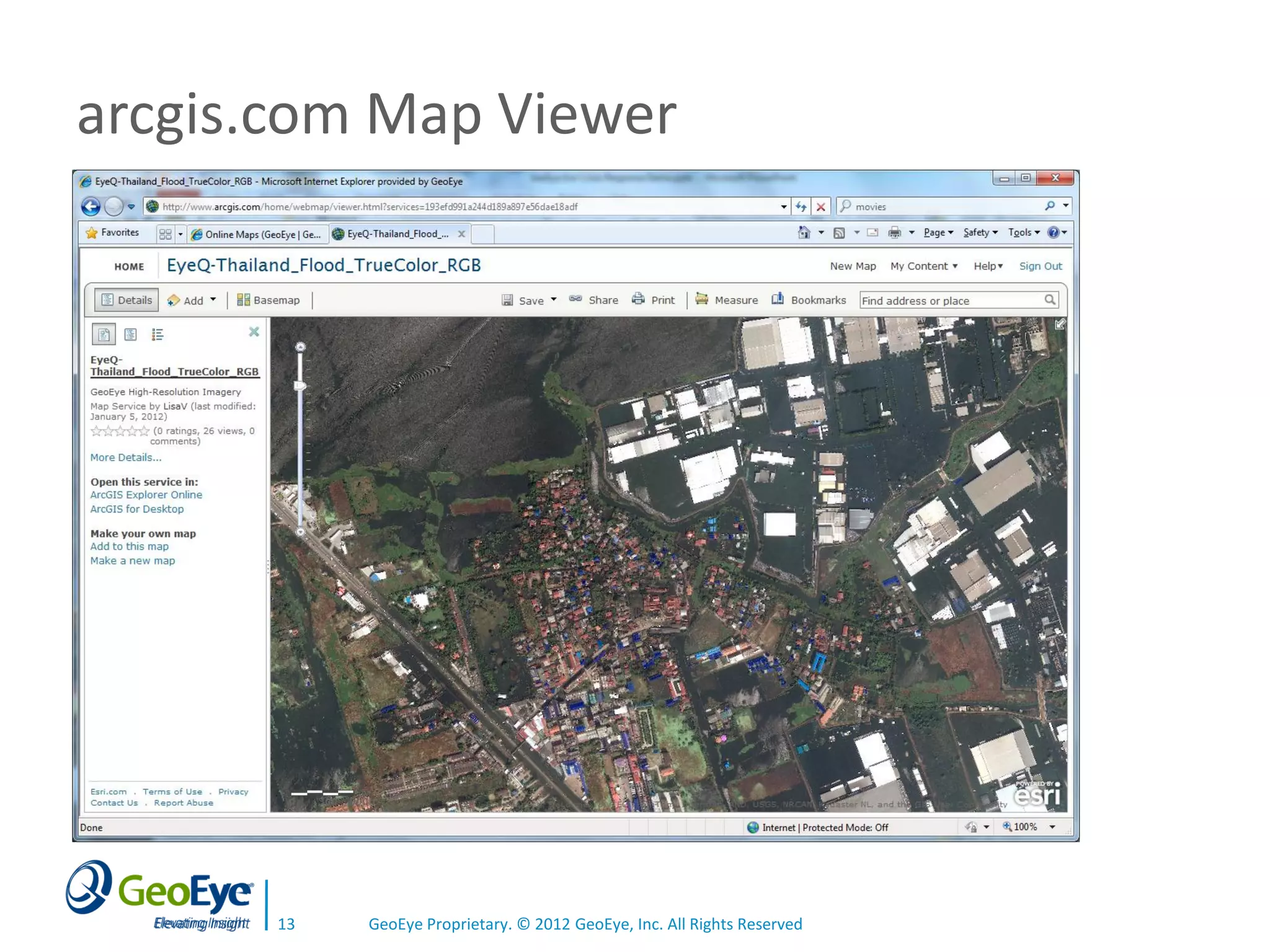Show About this map panel icon
Screen dimensions: 1270x952
pyautogui.click(x=104, y=335)
